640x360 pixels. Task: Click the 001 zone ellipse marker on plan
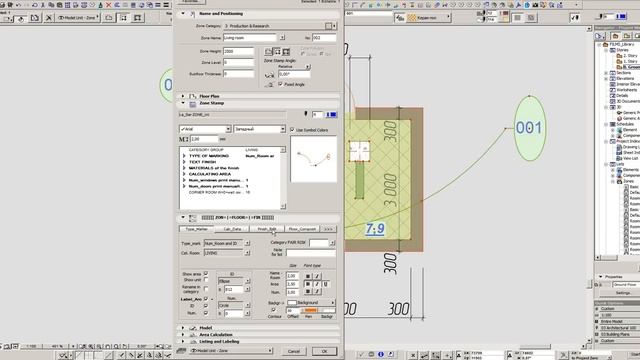point(529,128)
